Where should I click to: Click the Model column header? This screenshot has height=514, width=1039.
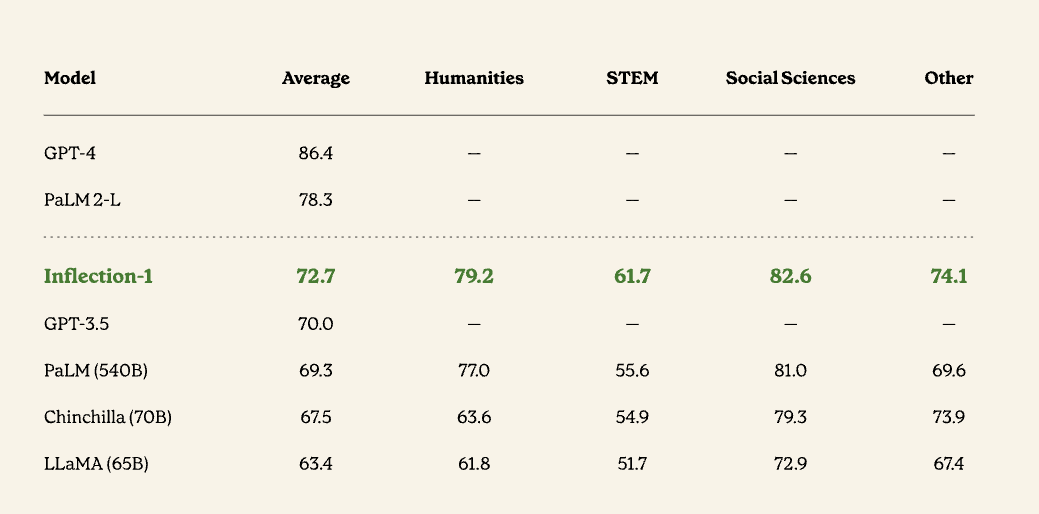(70, 78)
